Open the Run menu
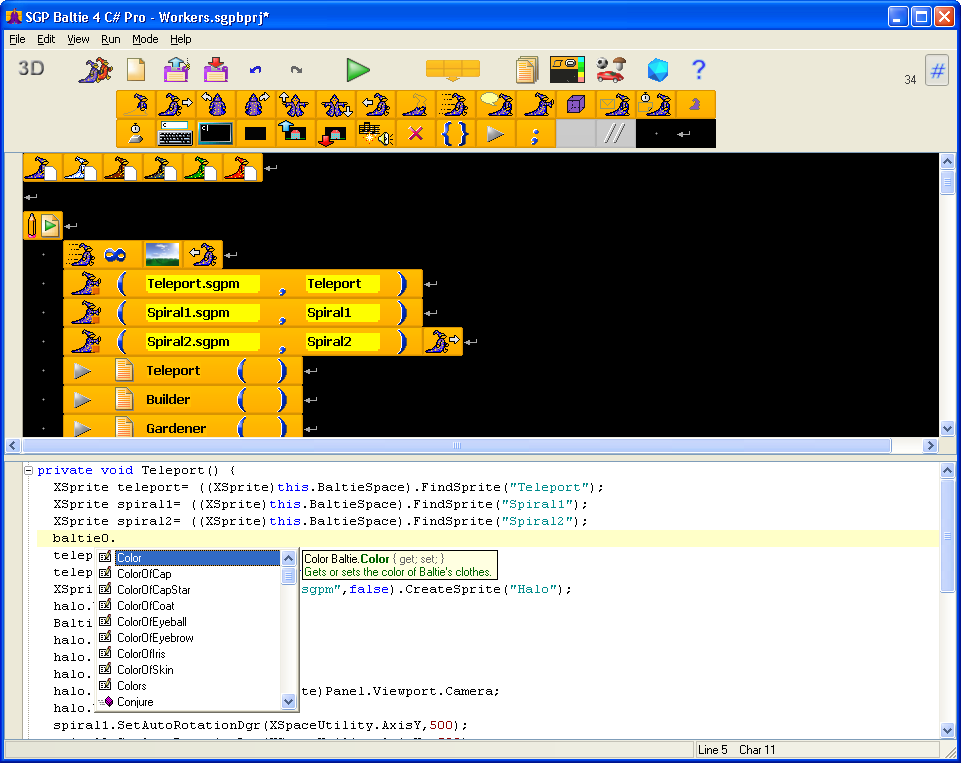The width and height of the screenshot is (961, 763). (110, 39)
